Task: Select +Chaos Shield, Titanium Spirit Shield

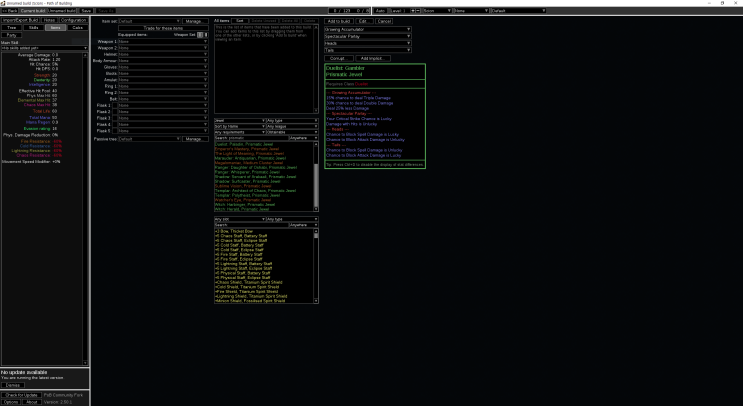Action: coord(248,282)
